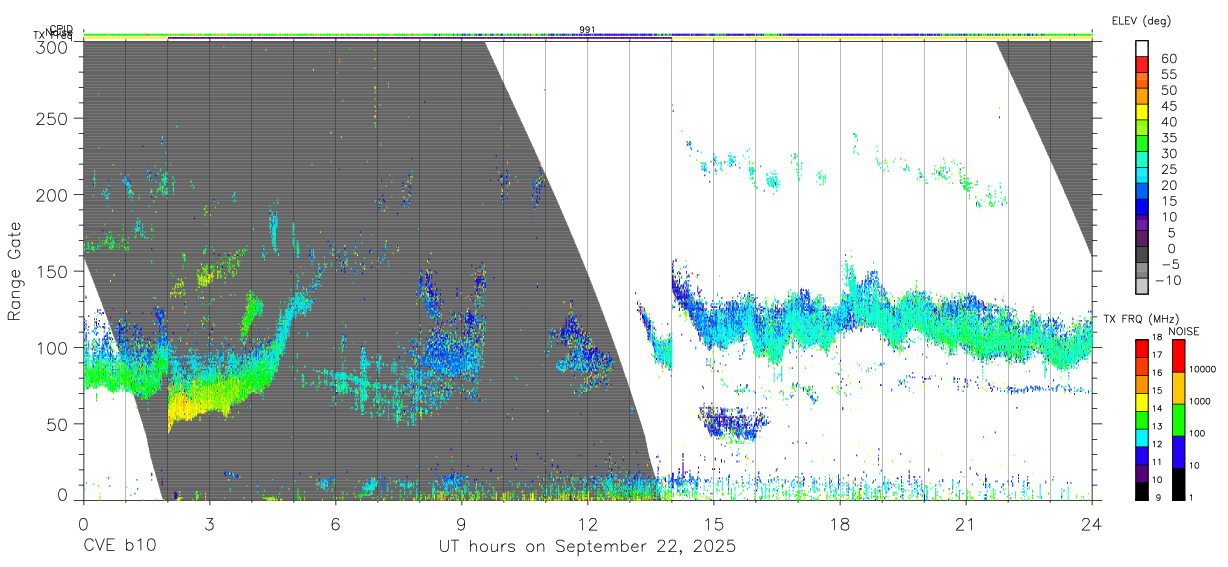Click the 6 tick on UT hours axis
This screenshot has height=567, width=1228.
click(x=335, y=523)
